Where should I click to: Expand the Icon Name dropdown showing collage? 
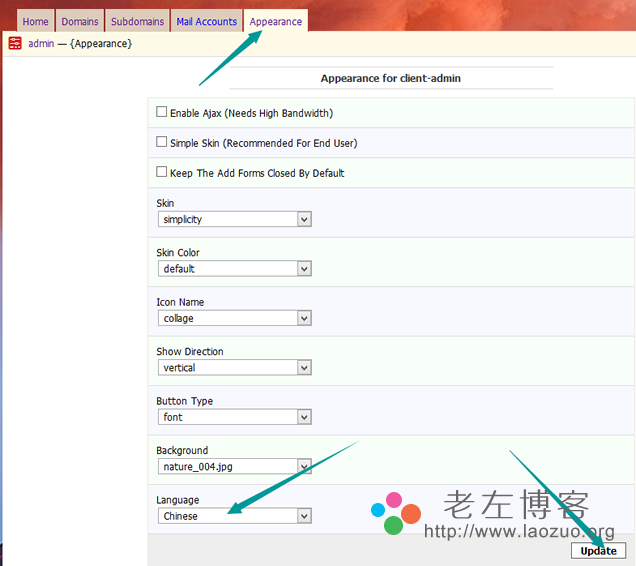pos(235,318)
